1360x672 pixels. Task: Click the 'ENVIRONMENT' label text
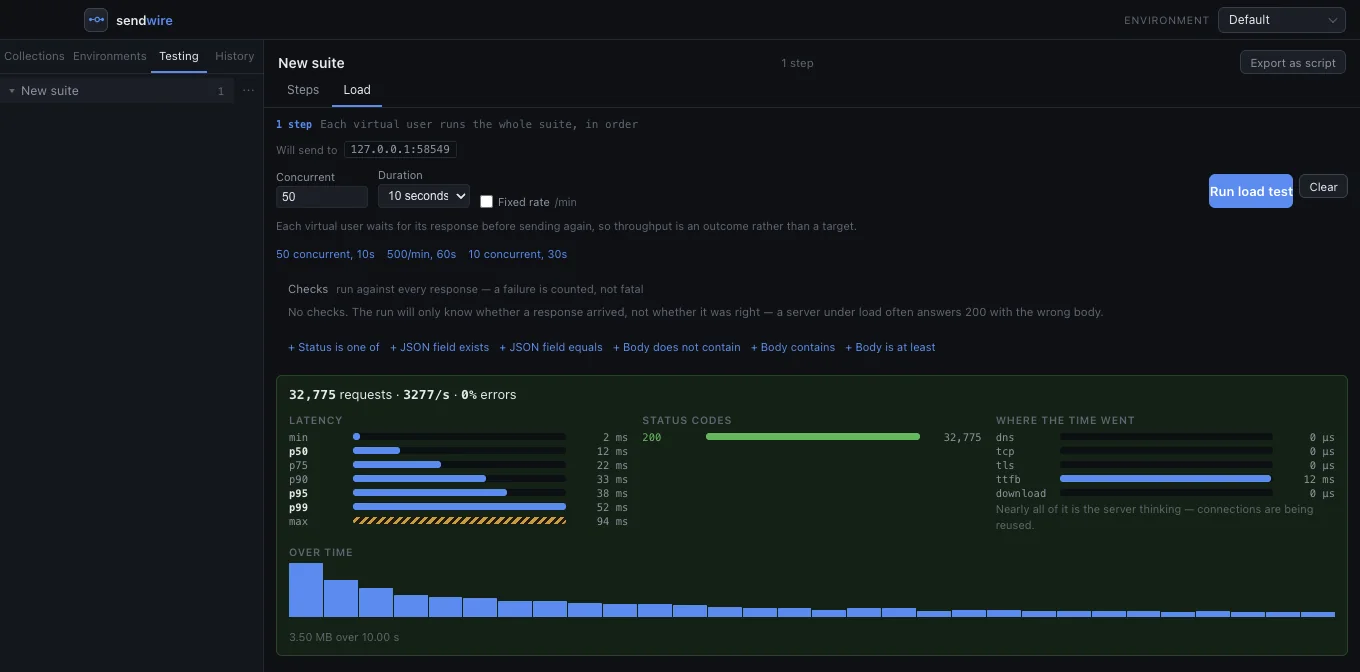tap(1166, 20)
